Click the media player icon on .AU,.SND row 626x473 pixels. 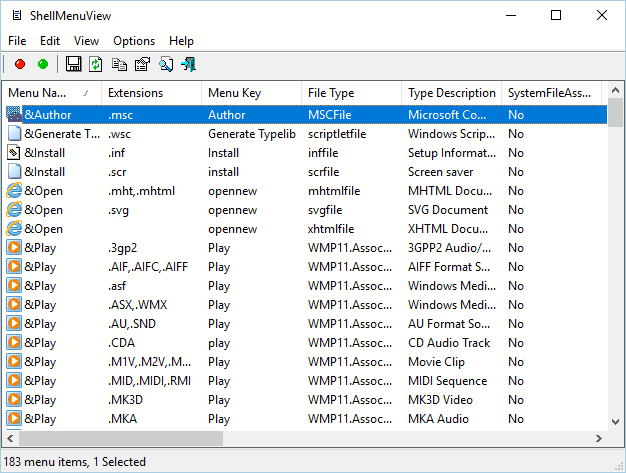point(14,323)
